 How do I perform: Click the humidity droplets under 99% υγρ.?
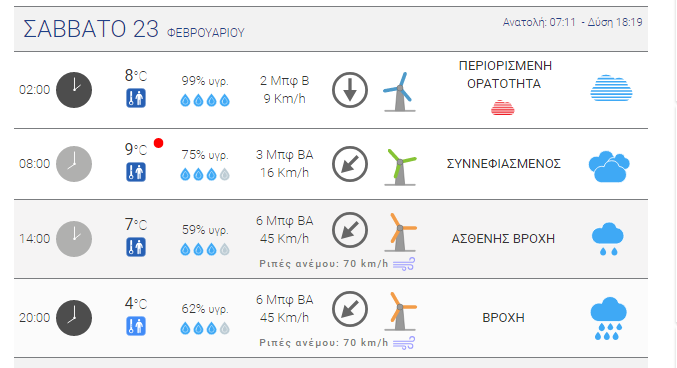click(205, 101)
